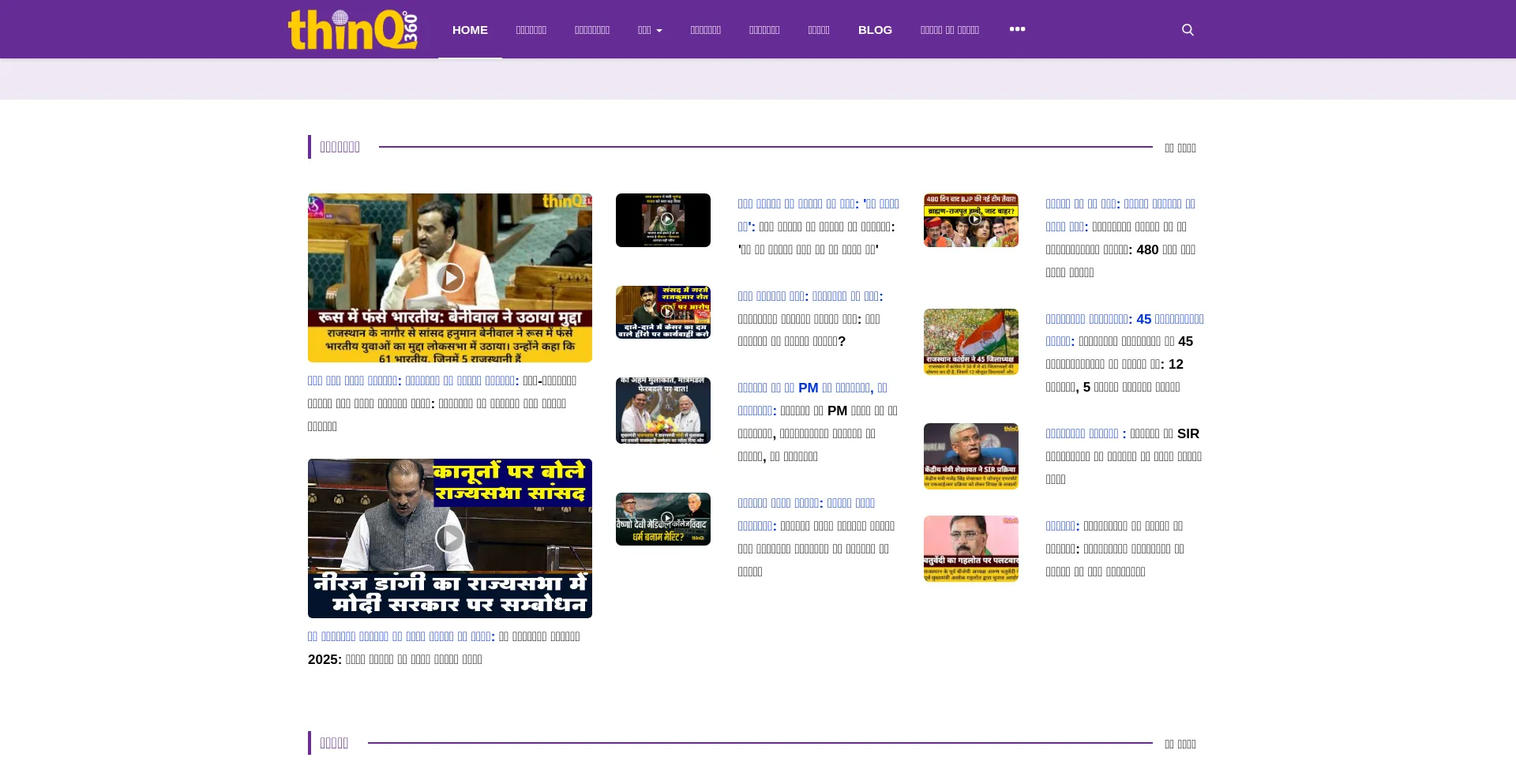Open the headline link mentioning 'SIR'
1516x784 pixels.
pos(1123,434)
